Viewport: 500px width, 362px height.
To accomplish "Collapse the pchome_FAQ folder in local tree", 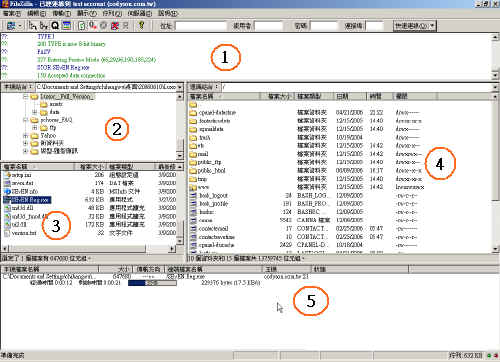I will tap(25, 120).
